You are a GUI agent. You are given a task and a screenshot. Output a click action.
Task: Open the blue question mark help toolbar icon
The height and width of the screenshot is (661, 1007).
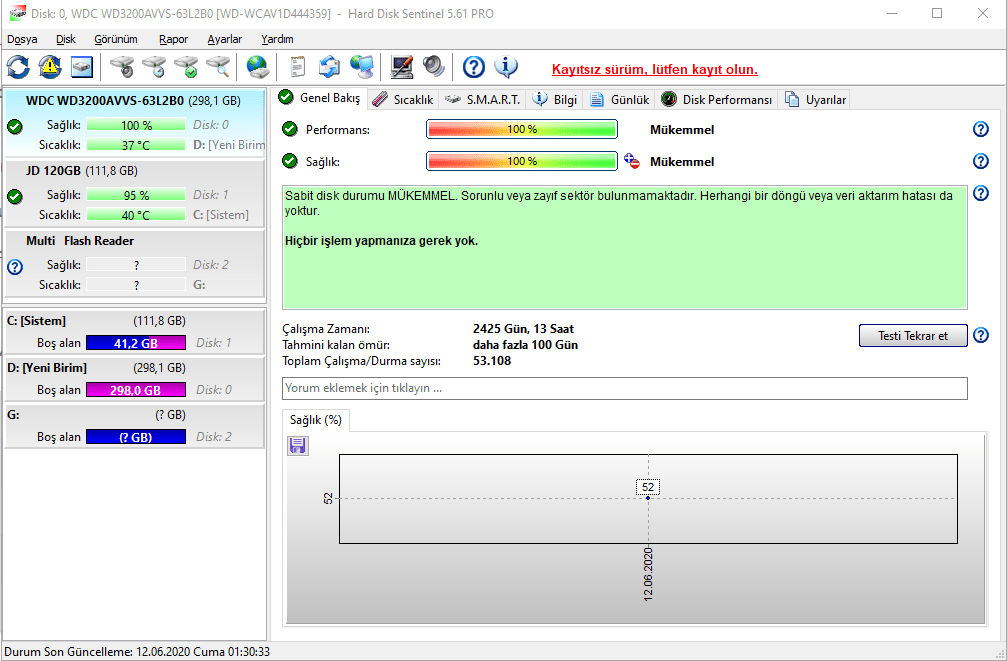[x=474, y=67]
